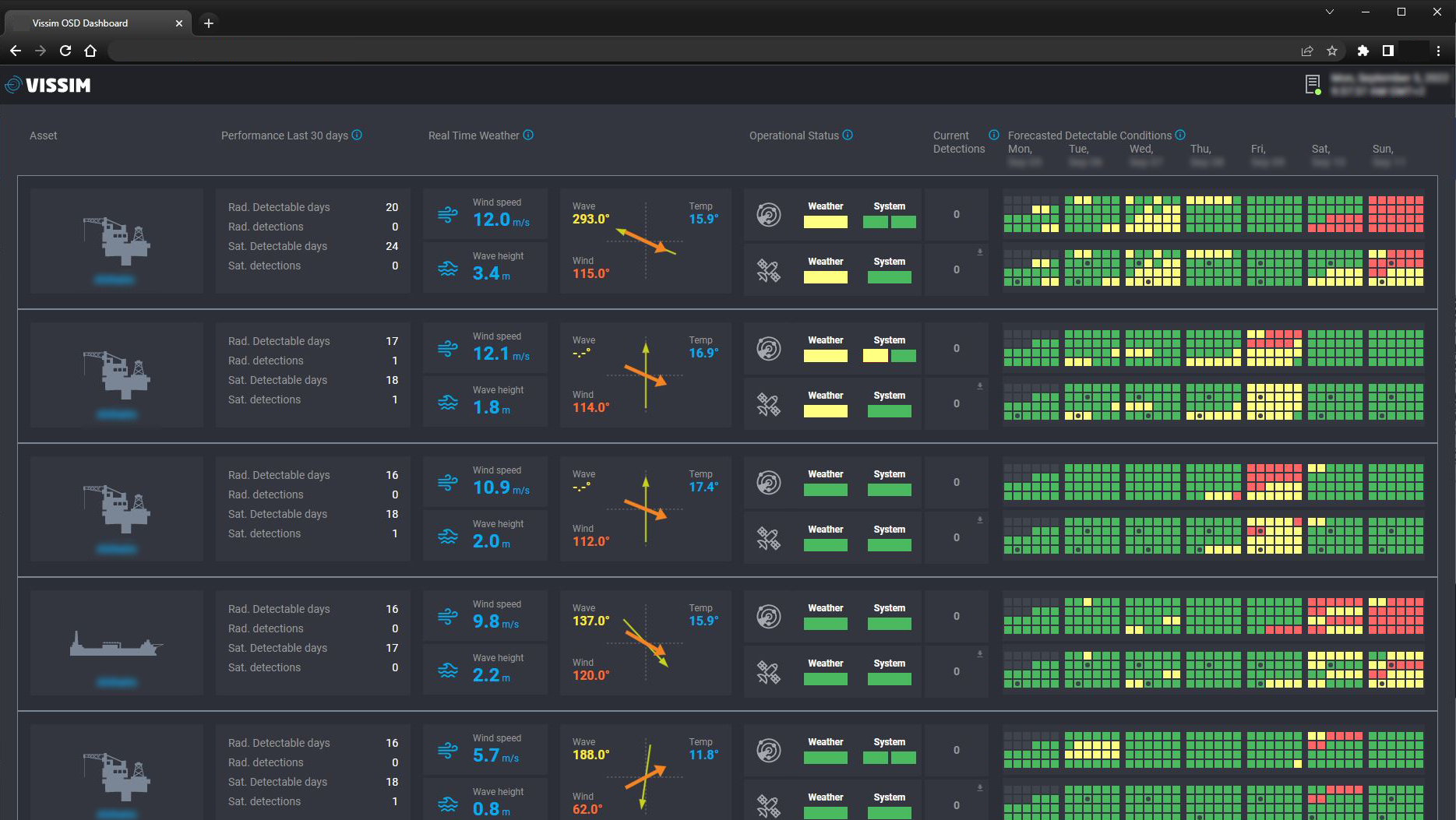Click the browser extensions puzzle icon

(1363, 51)
